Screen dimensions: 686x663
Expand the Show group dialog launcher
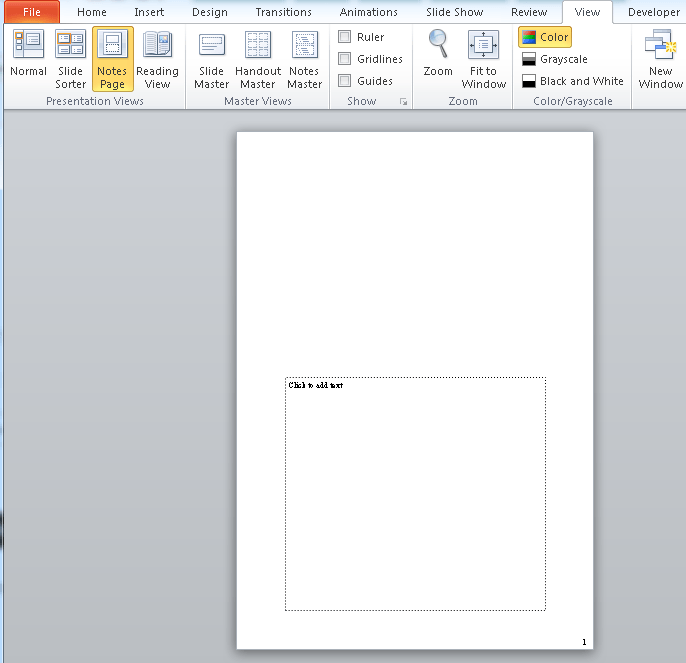pos(404,102)
